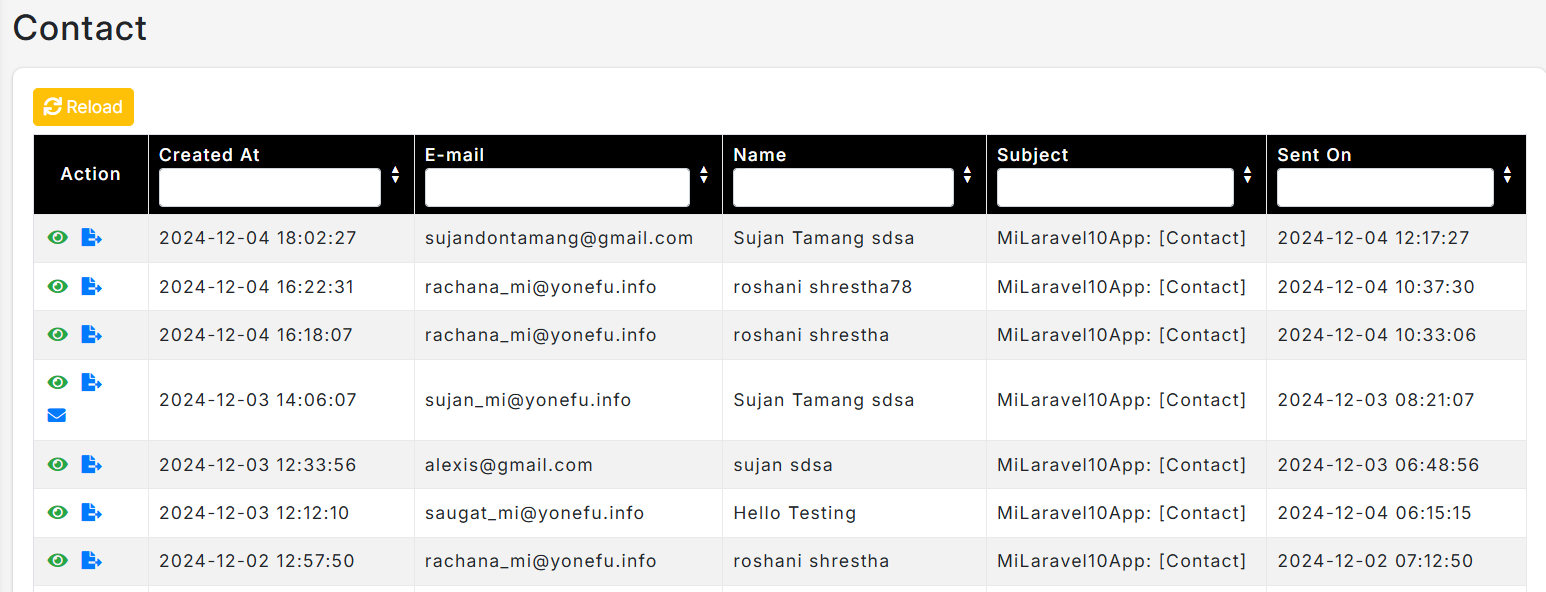Export the sujandontamang@gmail.com row with file icon

pyautogui.click(x=91, y=237)
